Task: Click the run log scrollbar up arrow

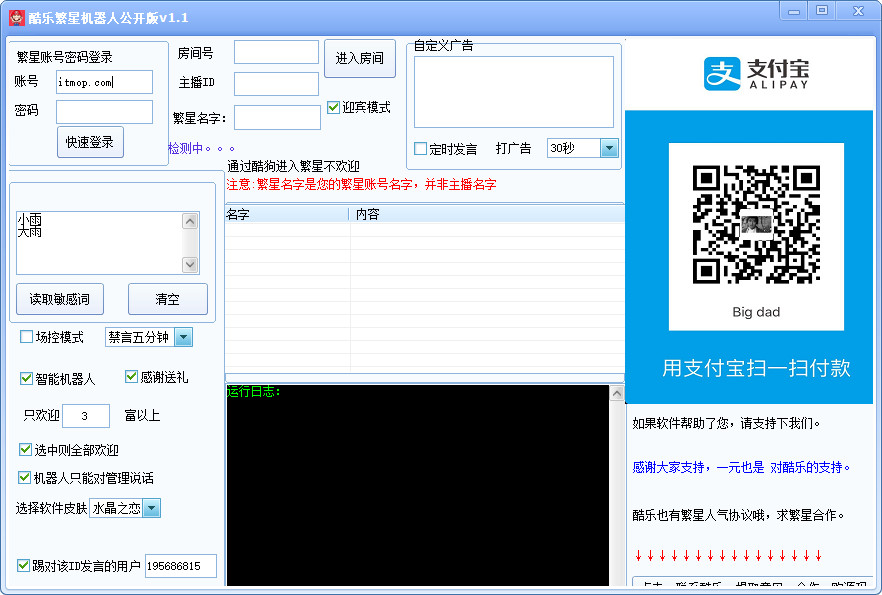Action: click(616, 393)
